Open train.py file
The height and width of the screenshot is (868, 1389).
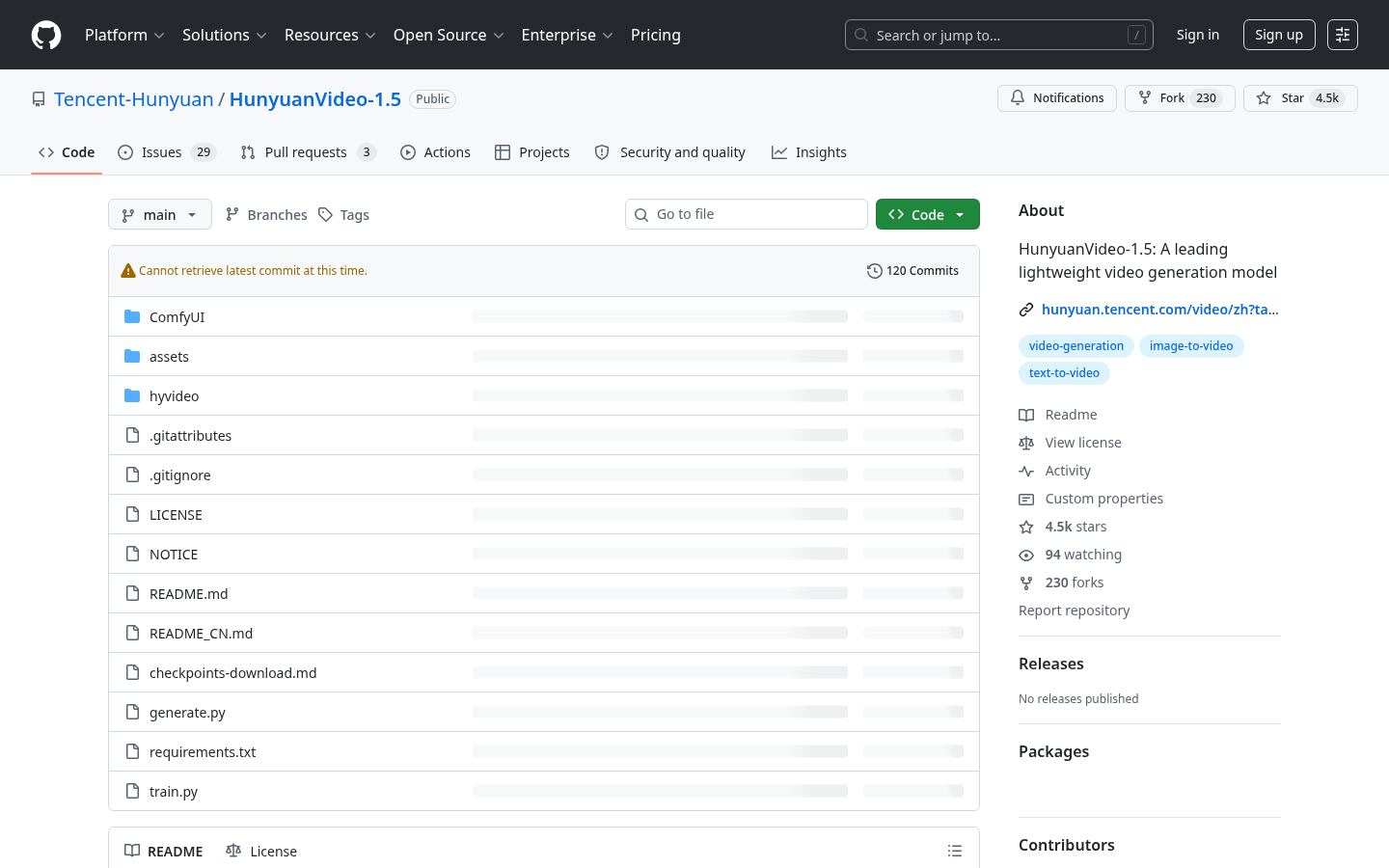click(174, 792)
